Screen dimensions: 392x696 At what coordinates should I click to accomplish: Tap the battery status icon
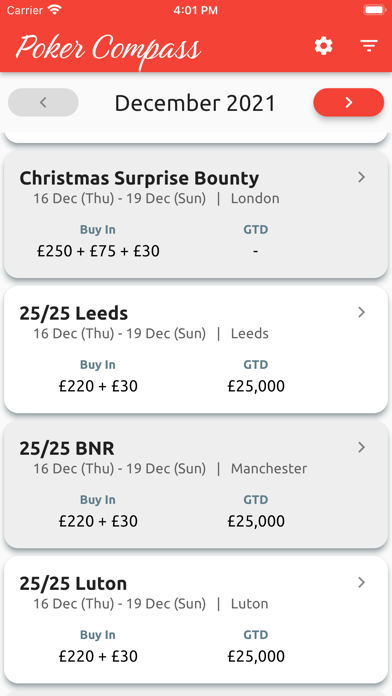pos(374,10)
